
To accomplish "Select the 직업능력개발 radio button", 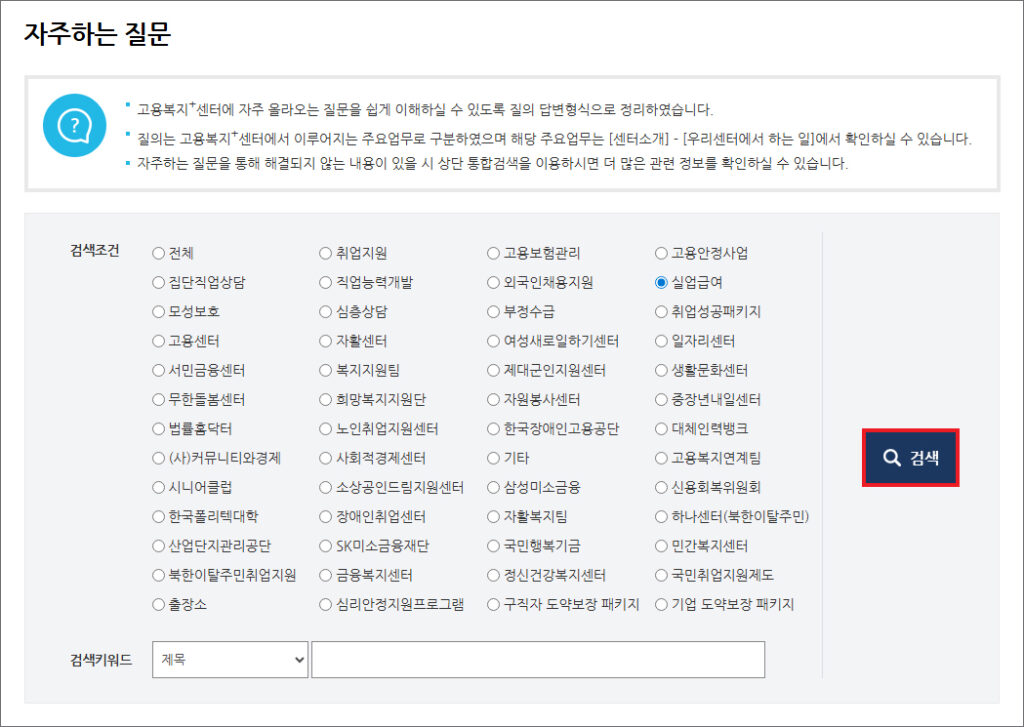I will (x=325, y=282).
